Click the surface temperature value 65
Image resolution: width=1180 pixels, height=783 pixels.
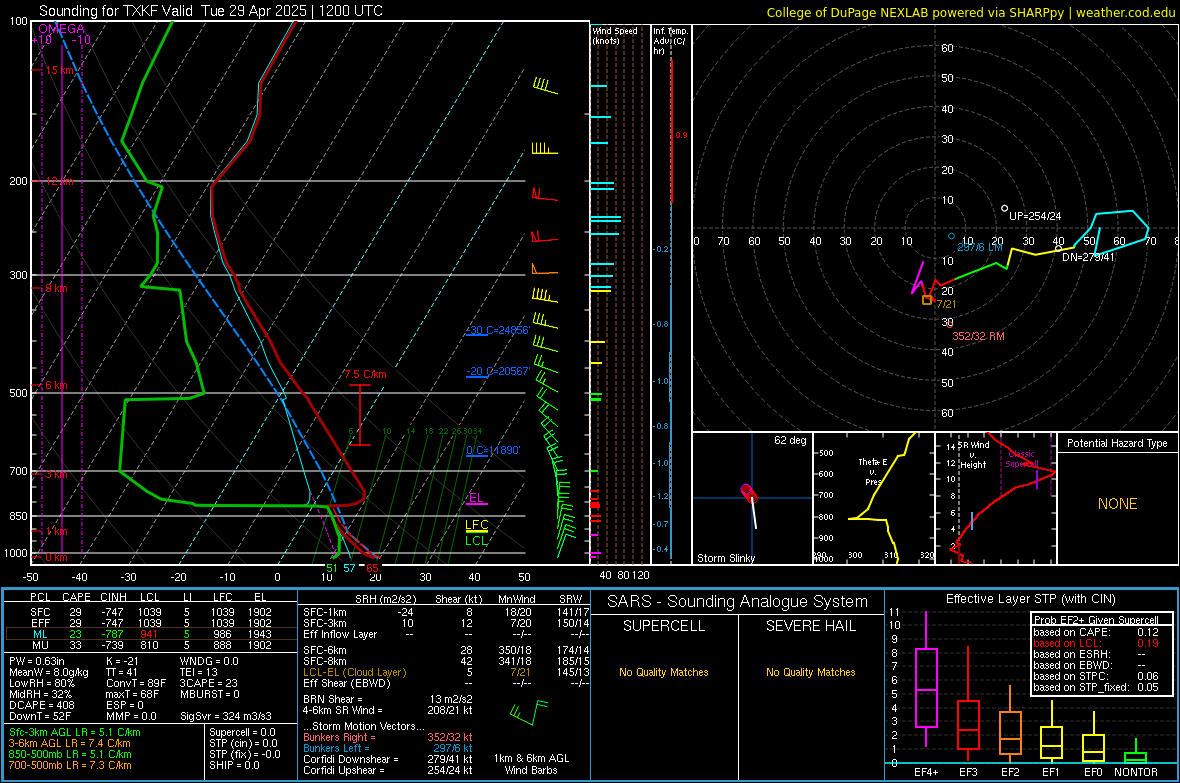373,568
